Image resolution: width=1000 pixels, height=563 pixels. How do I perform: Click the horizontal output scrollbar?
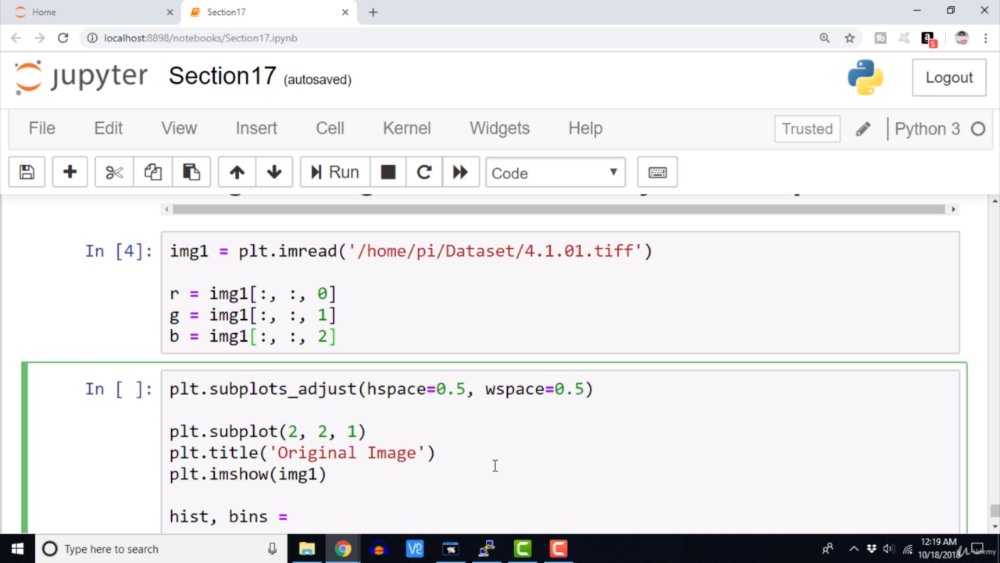pos(559,209)
